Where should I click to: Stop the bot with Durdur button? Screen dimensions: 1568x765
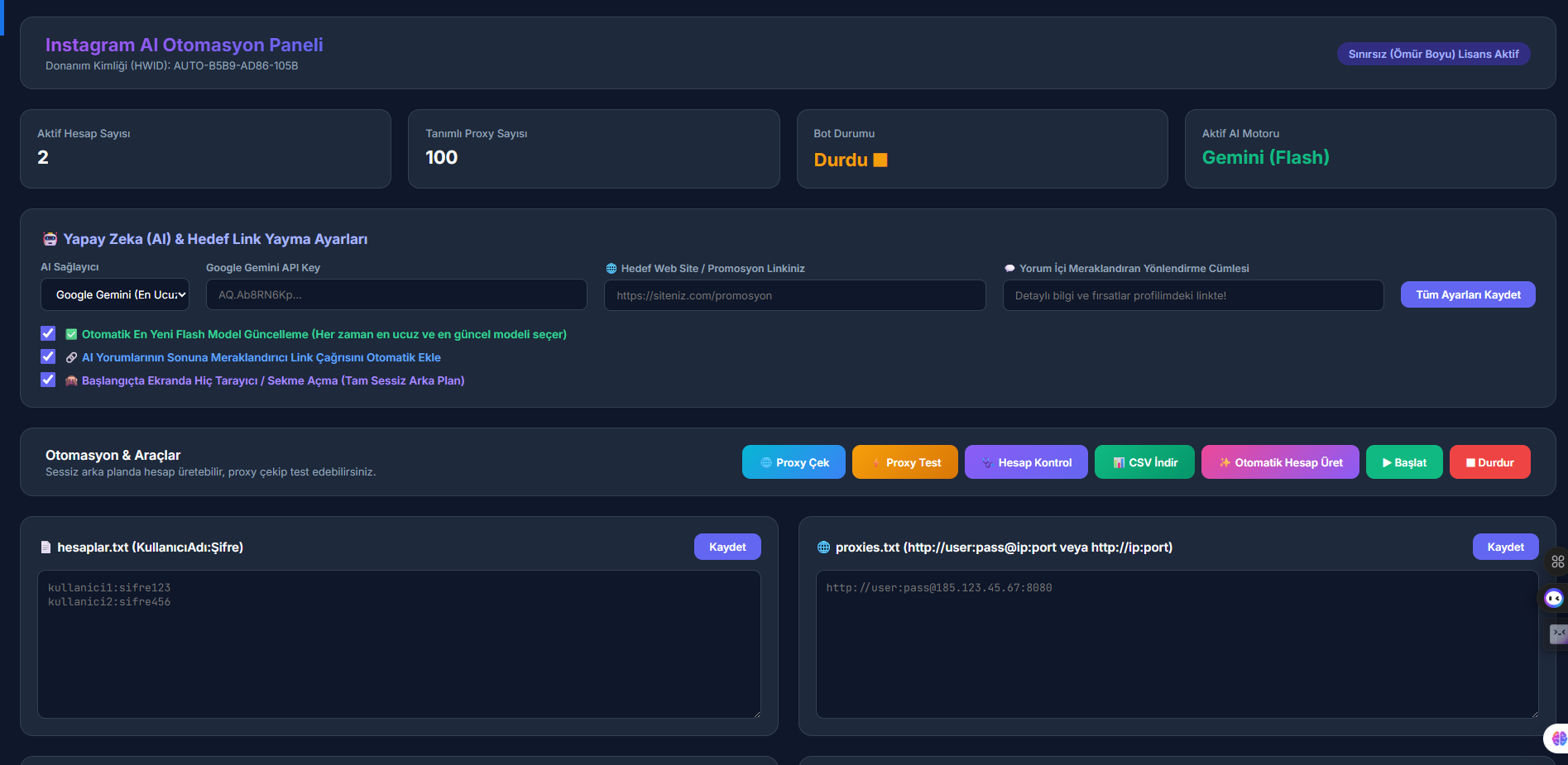point(1489,462)
